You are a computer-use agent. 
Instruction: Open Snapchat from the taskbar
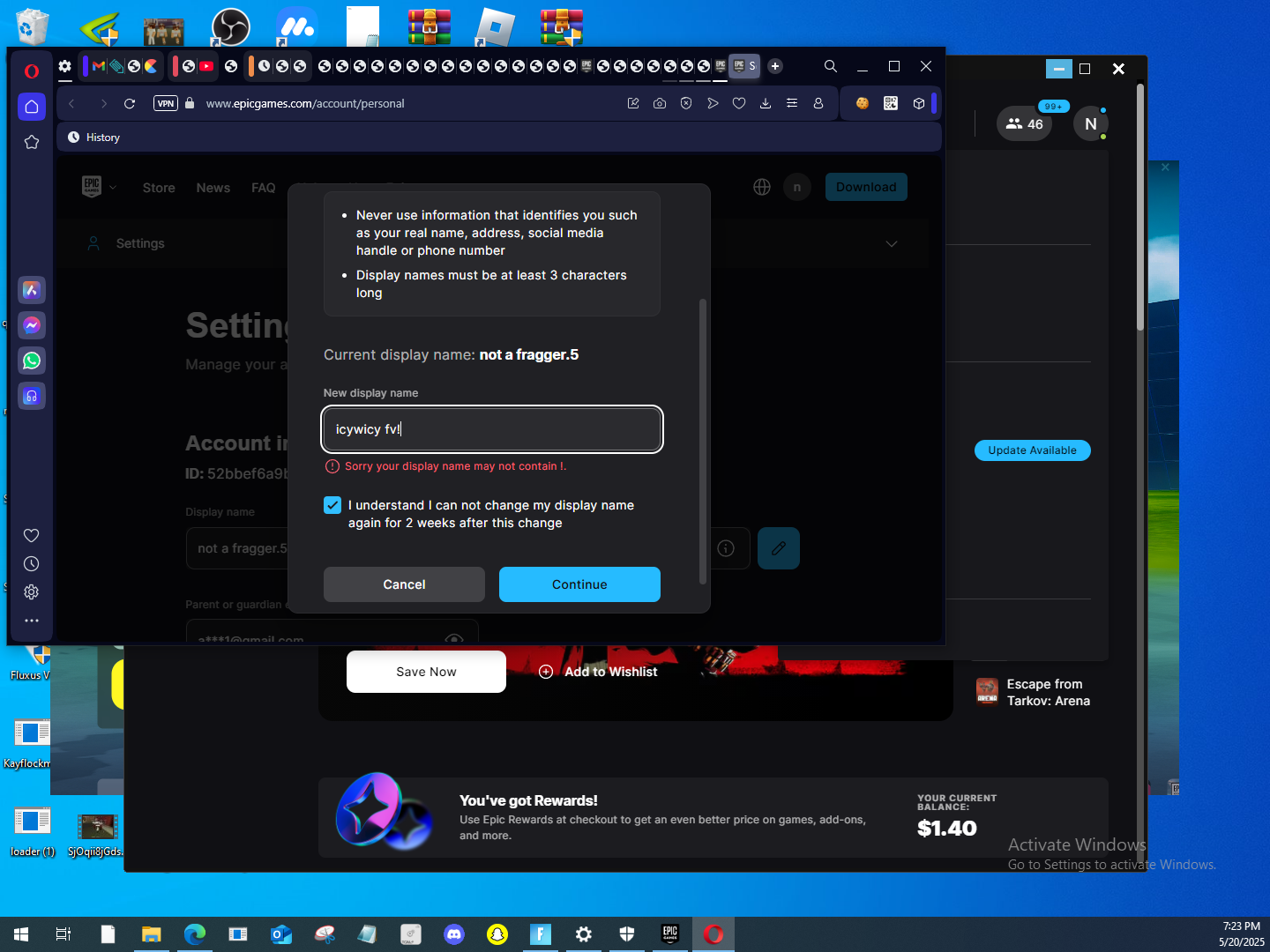[497, 934]
